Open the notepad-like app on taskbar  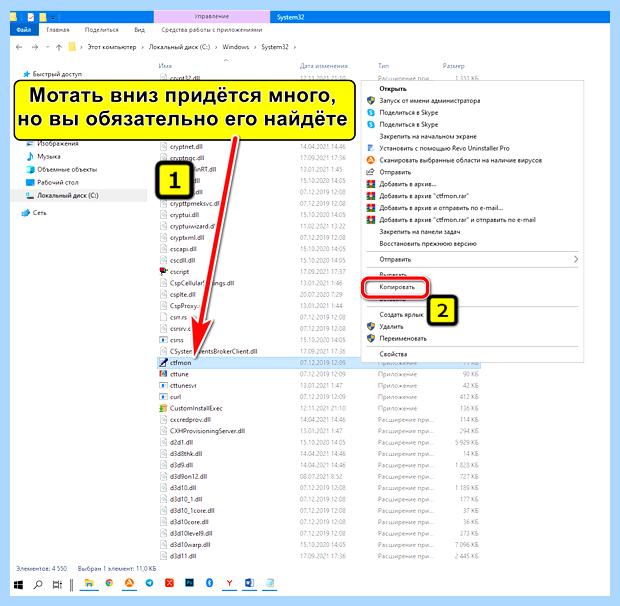pyautogui.click(x=270, y=583)
